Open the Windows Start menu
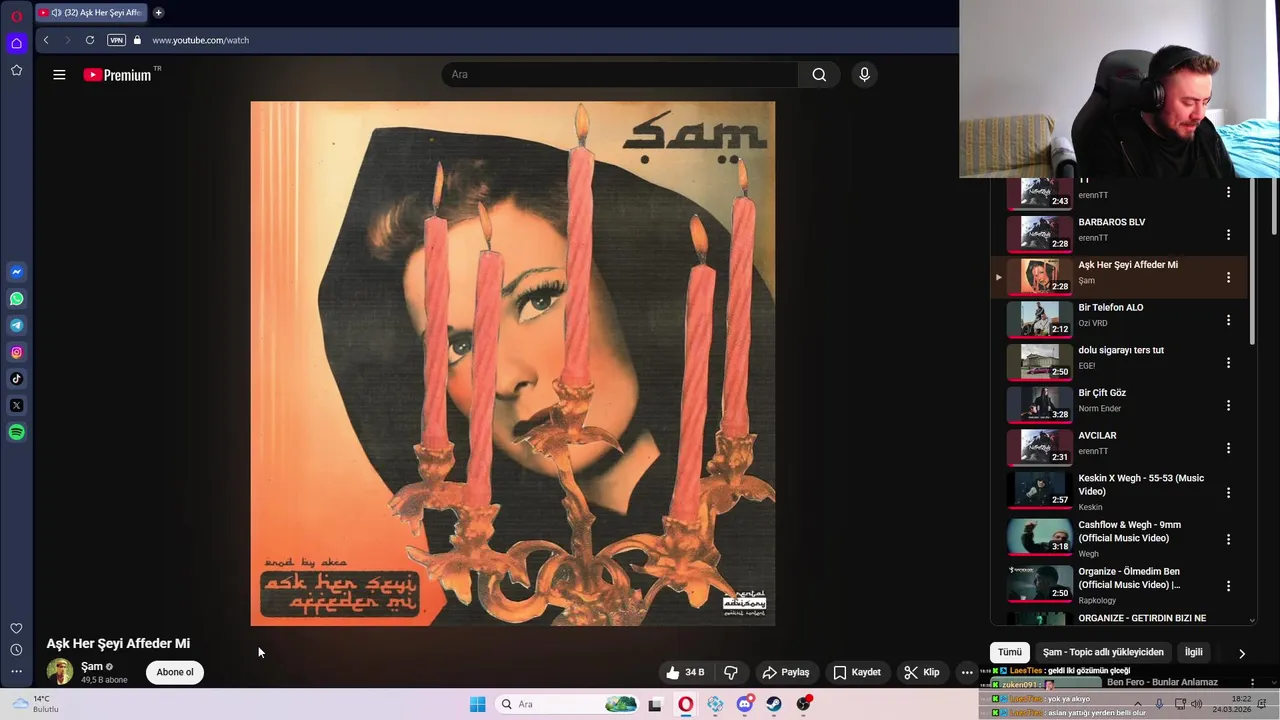1280x720 pixels. [478, 704]
